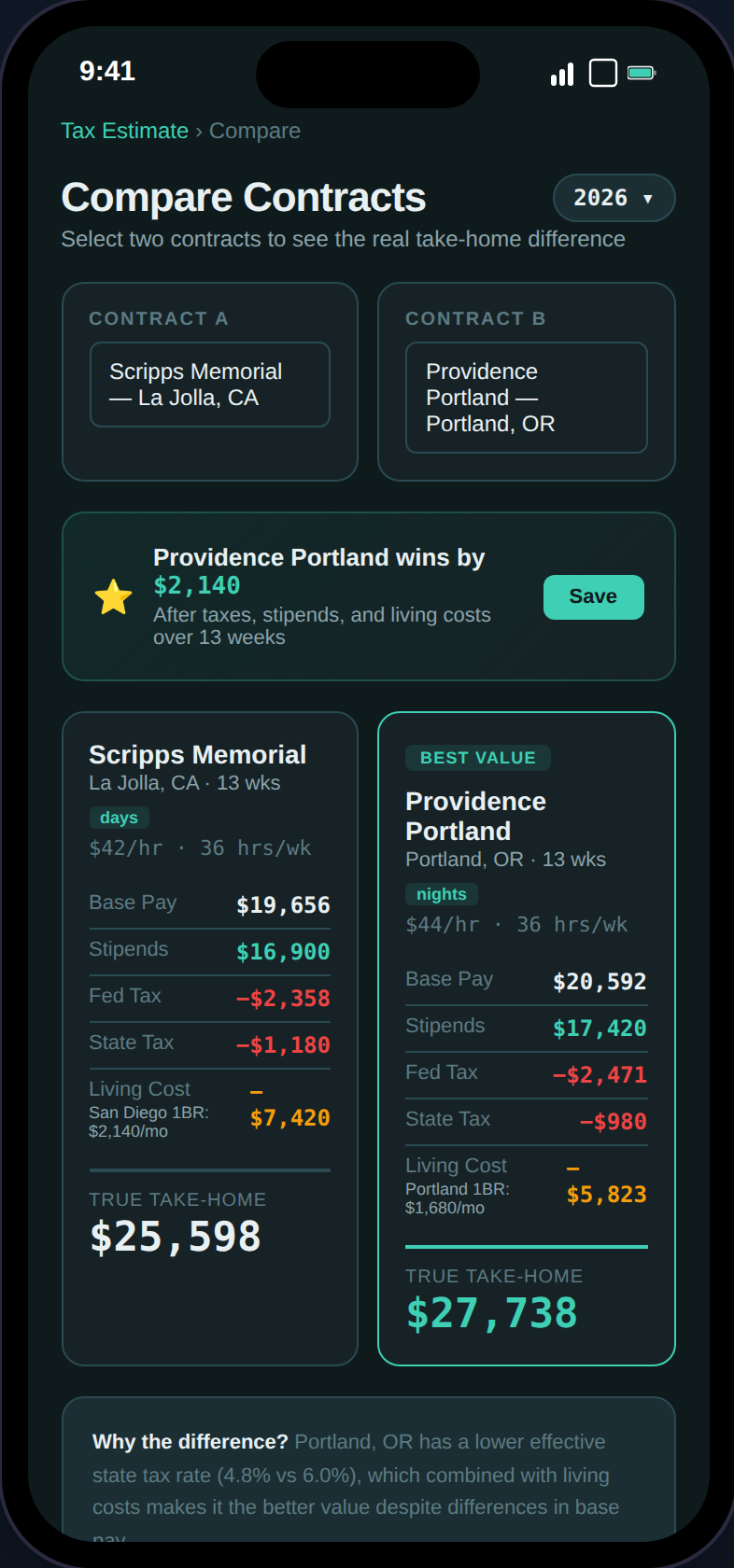The height and width of the screenshot is (1568, 734).
Task: Select Compare in the breadcrumb trail
Action: (x=254, y=131)
